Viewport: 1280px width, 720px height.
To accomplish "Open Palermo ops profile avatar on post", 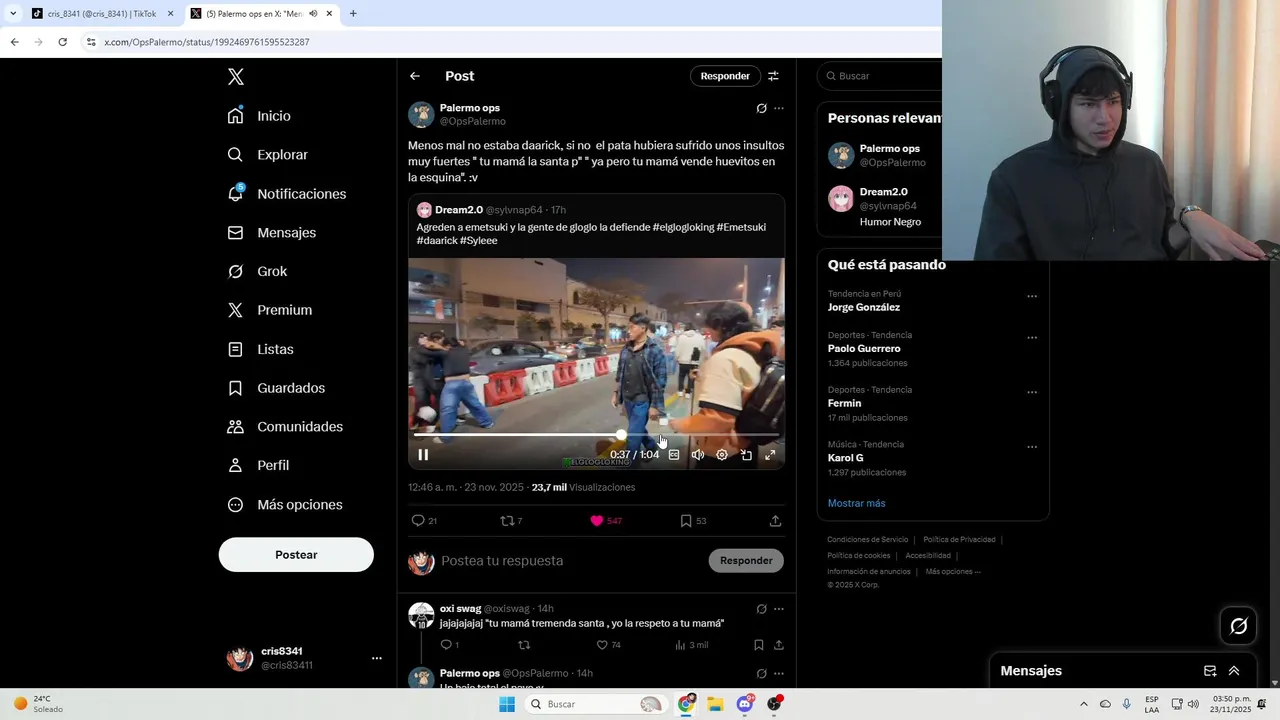I will (421, 114).
